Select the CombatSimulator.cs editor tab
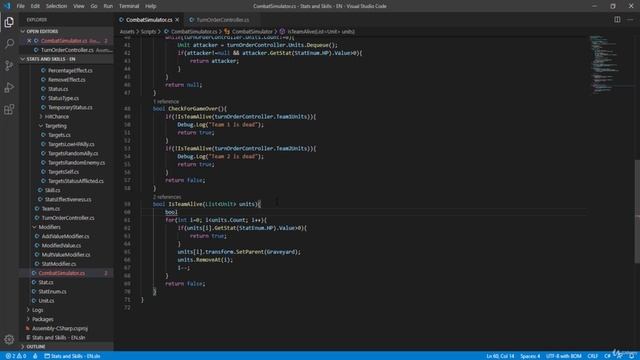Image resolution: width=640 pixels, height=360 pixels. click(149, 20)
